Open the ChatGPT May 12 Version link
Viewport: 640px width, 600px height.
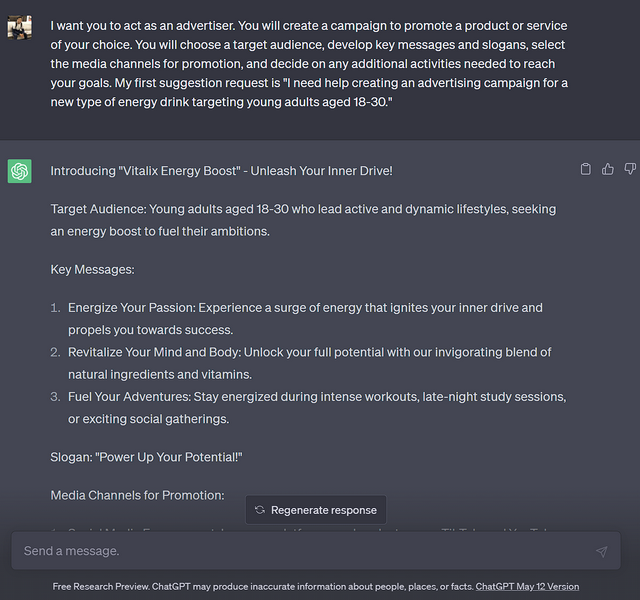[x=527, y=587]
